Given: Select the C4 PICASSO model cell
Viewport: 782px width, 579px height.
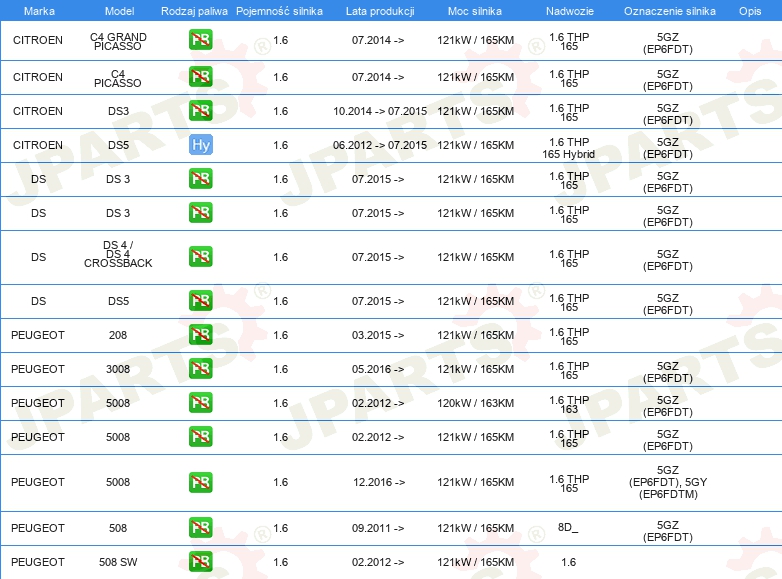Looking at the screenshot, I should (x=118, y=78).
